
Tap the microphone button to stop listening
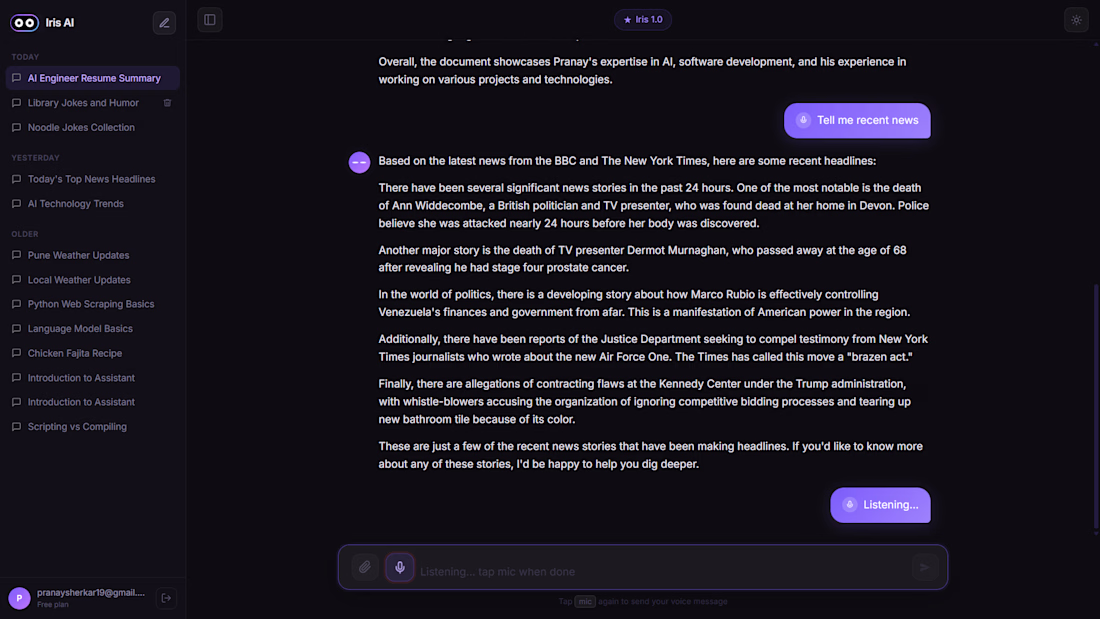tap(400, 567)
